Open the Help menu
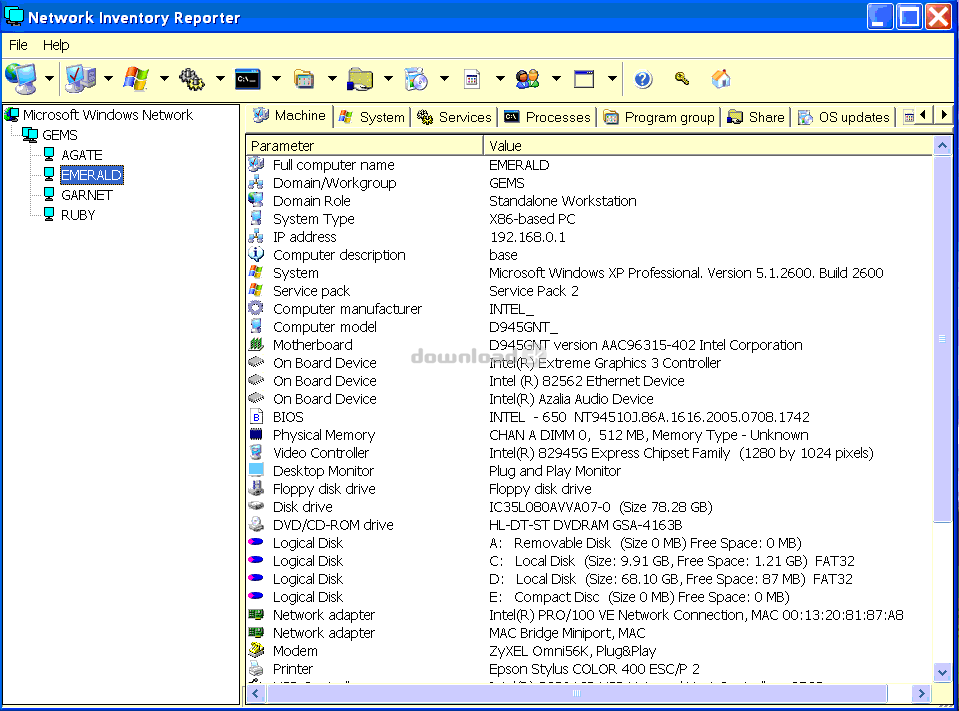The height and width of the screenshot is (711, 959). point(56,45)
